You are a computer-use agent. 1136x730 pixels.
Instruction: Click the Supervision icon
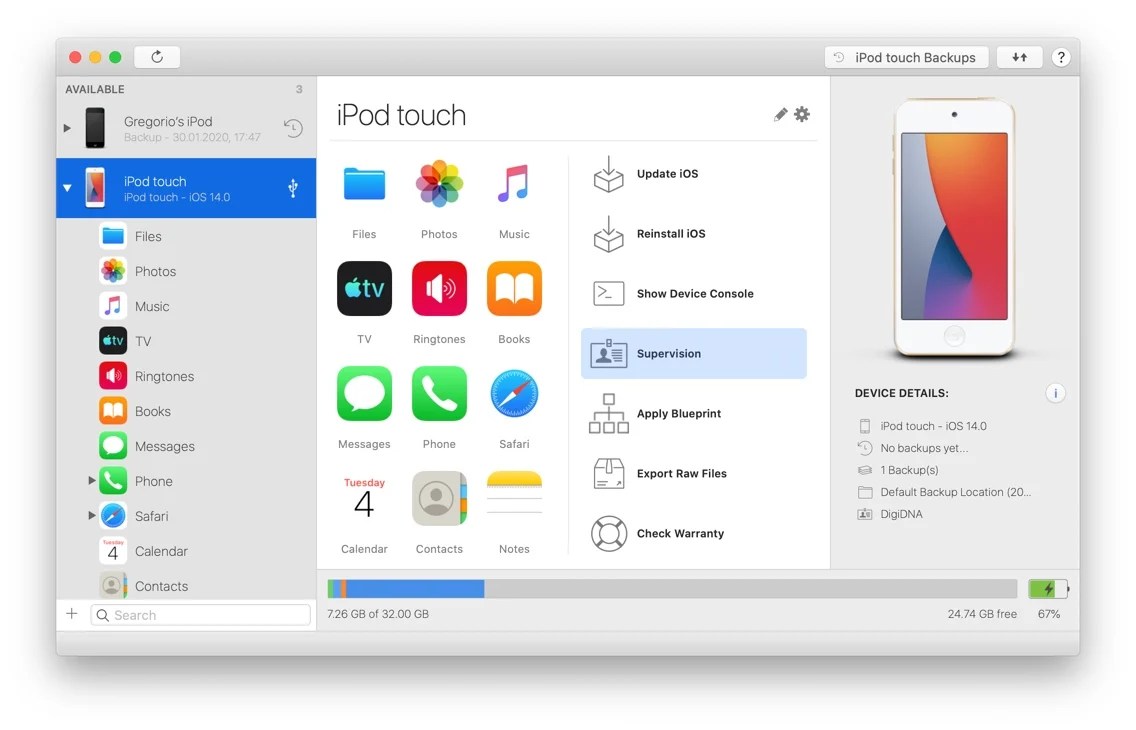tap(608, 353)
